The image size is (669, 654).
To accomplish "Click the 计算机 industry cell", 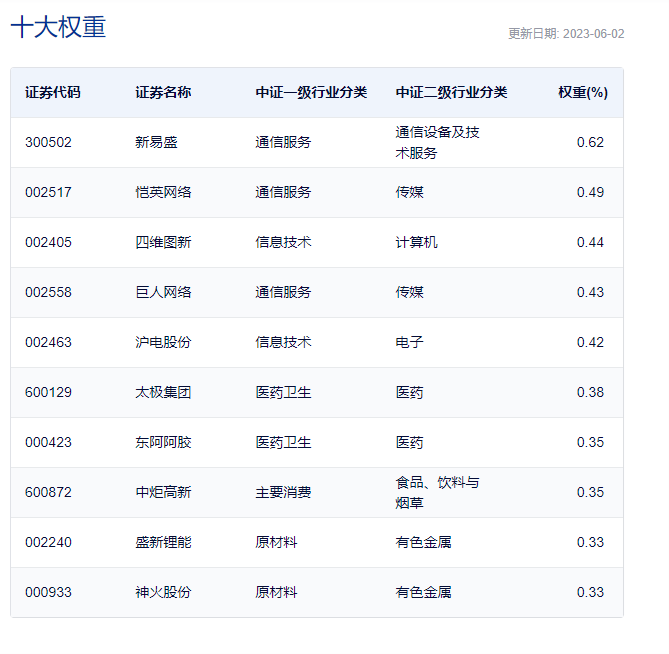I will pos(416,242).
